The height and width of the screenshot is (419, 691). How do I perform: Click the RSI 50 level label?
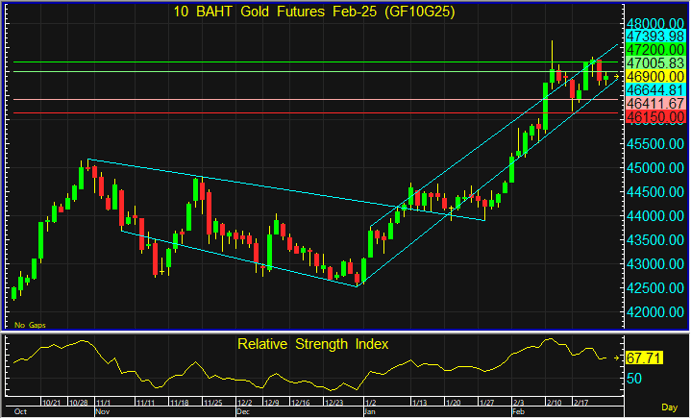[634, 378]
